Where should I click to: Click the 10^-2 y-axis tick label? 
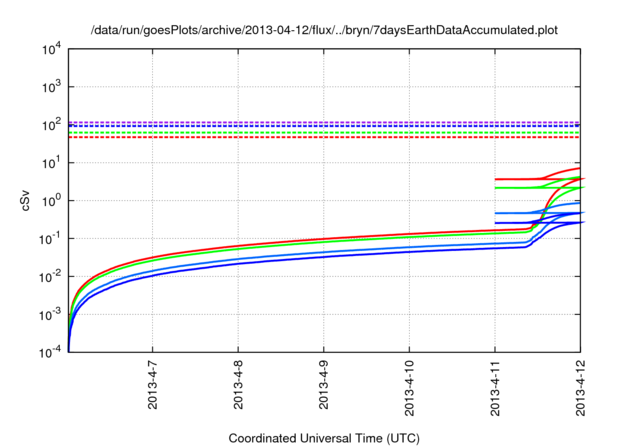tap(51, 277)
